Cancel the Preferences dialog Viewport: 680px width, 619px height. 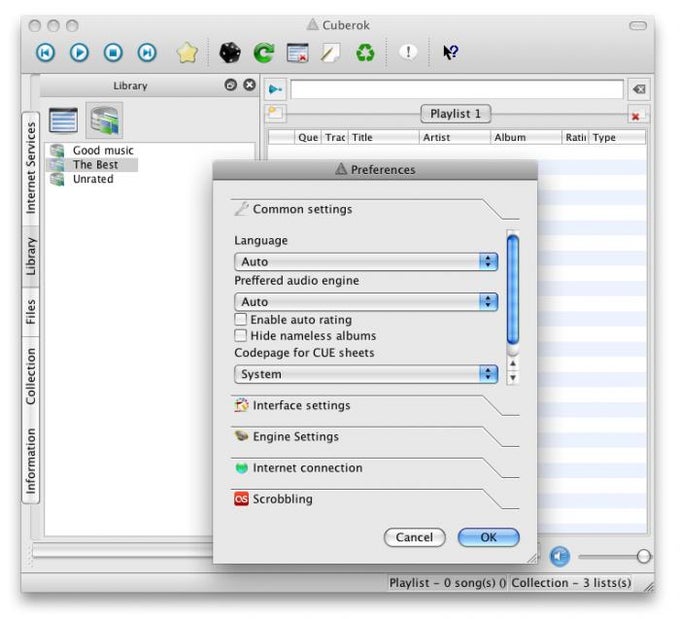[x=415, y=537]
